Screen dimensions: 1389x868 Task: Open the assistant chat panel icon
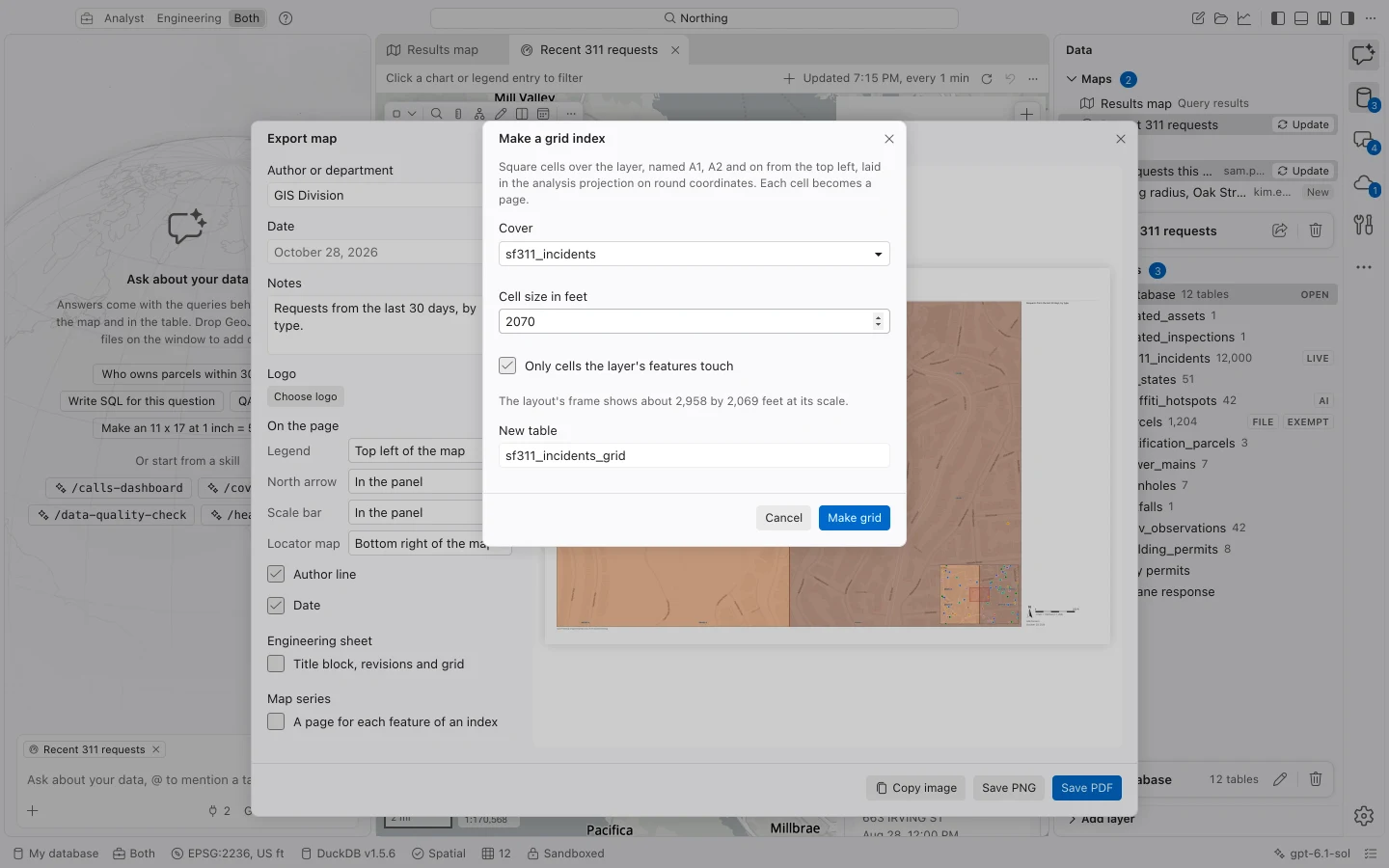click(x=1364, y=55)
